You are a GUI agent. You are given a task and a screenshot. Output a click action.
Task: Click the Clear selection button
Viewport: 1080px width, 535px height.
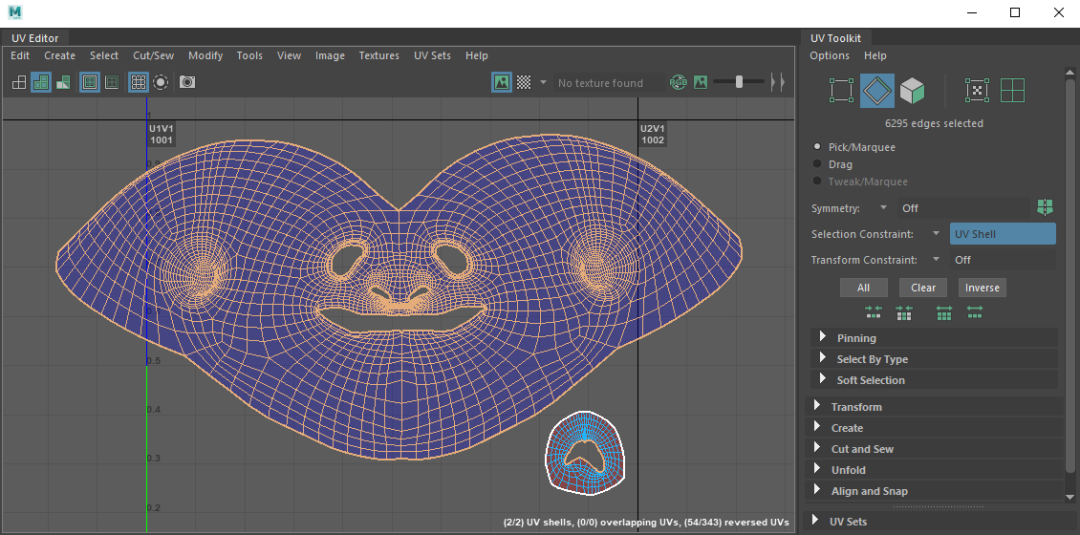tap(923, 288)
